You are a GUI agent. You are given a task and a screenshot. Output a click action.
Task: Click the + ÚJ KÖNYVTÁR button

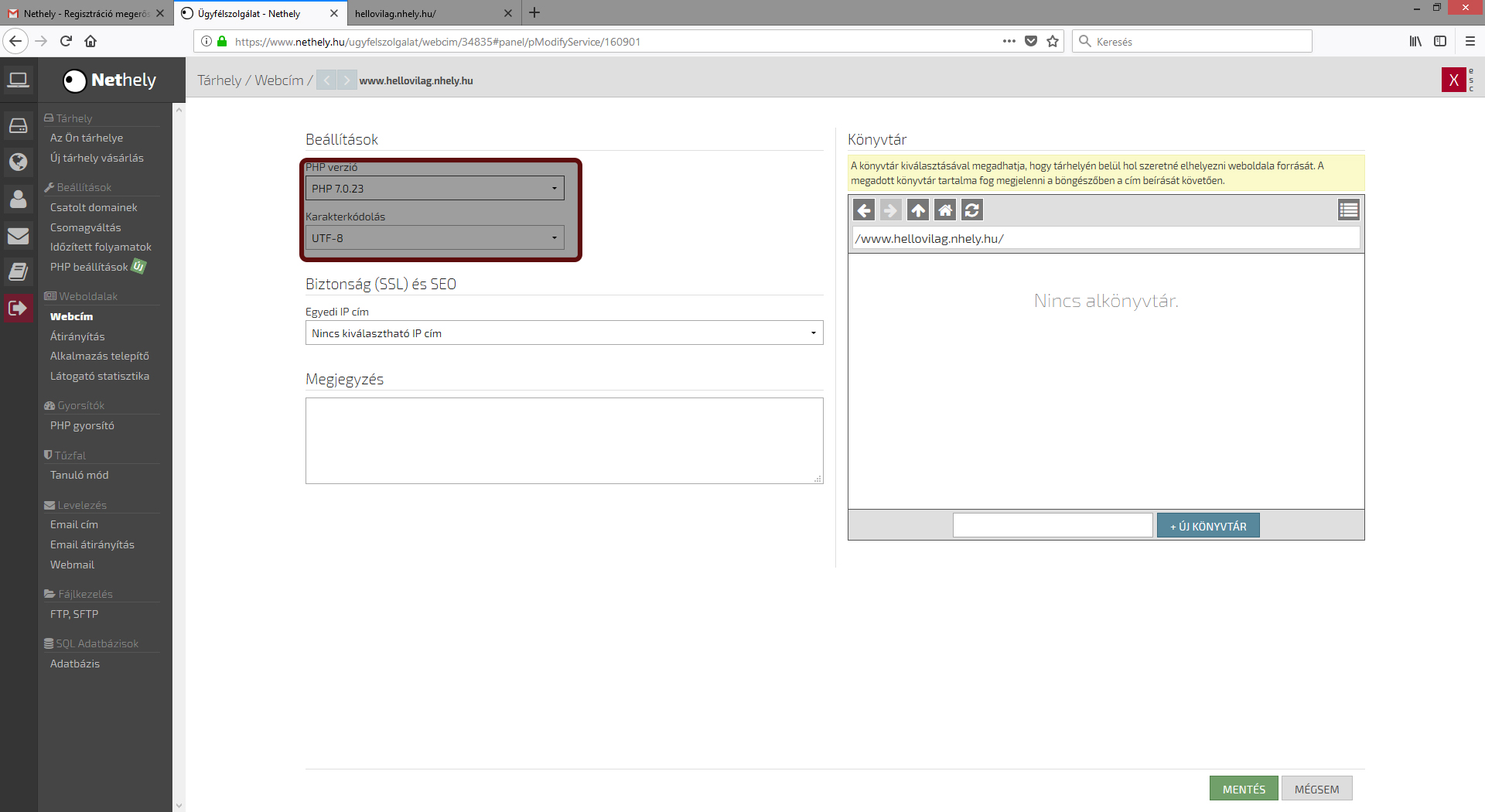click(x=1207, y=526)
